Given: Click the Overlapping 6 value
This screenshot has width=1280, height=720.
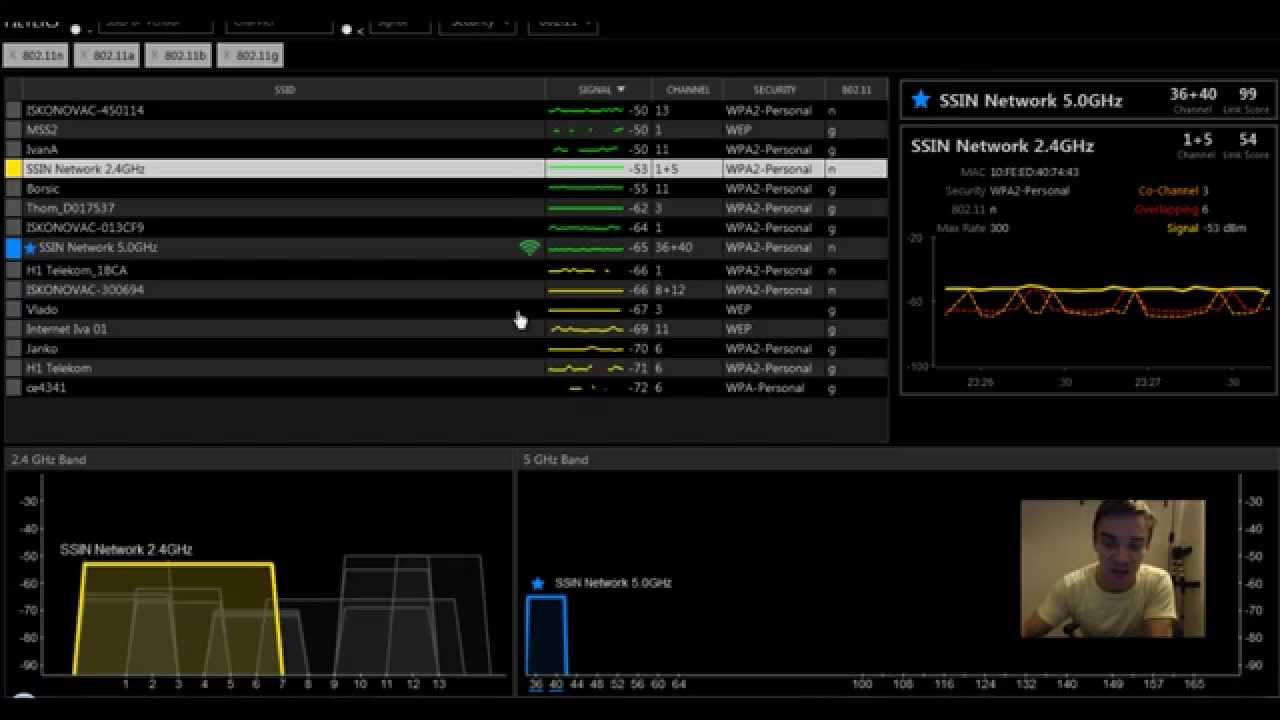Looking at the screenshot, I should pyautogui.click(x=1205, y=210).
